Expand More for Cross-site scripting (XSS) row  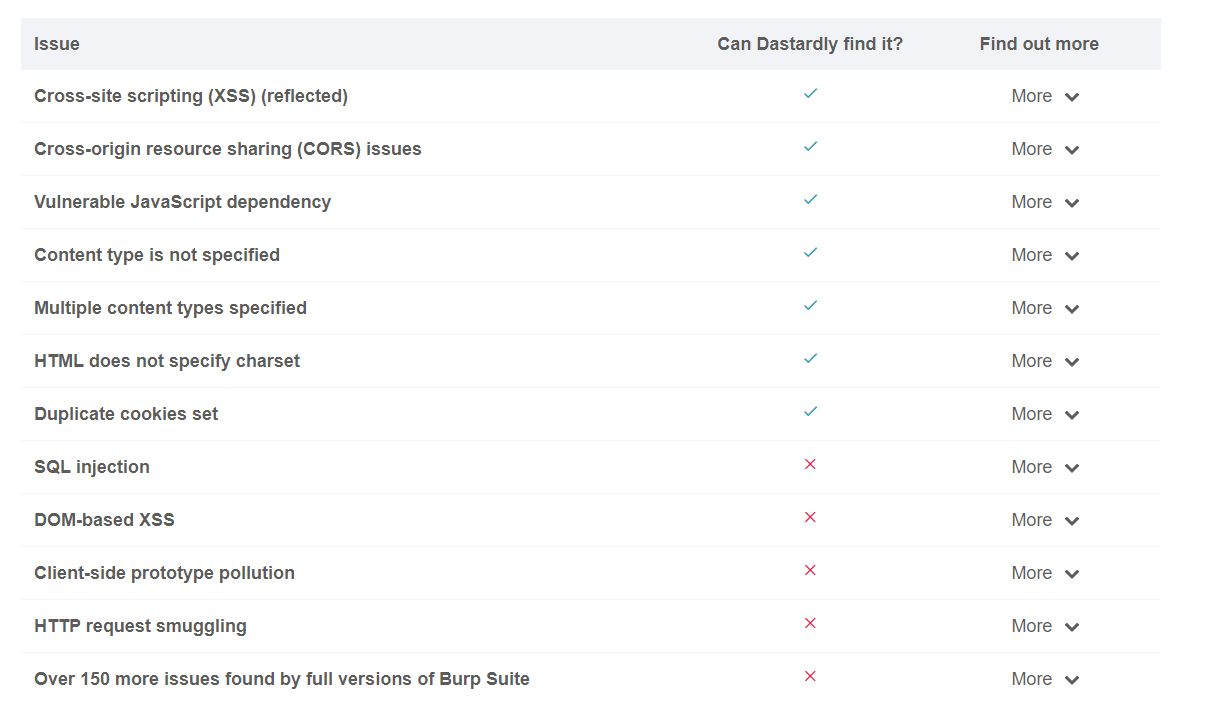pyautogui.click(x=1044, y=96)
